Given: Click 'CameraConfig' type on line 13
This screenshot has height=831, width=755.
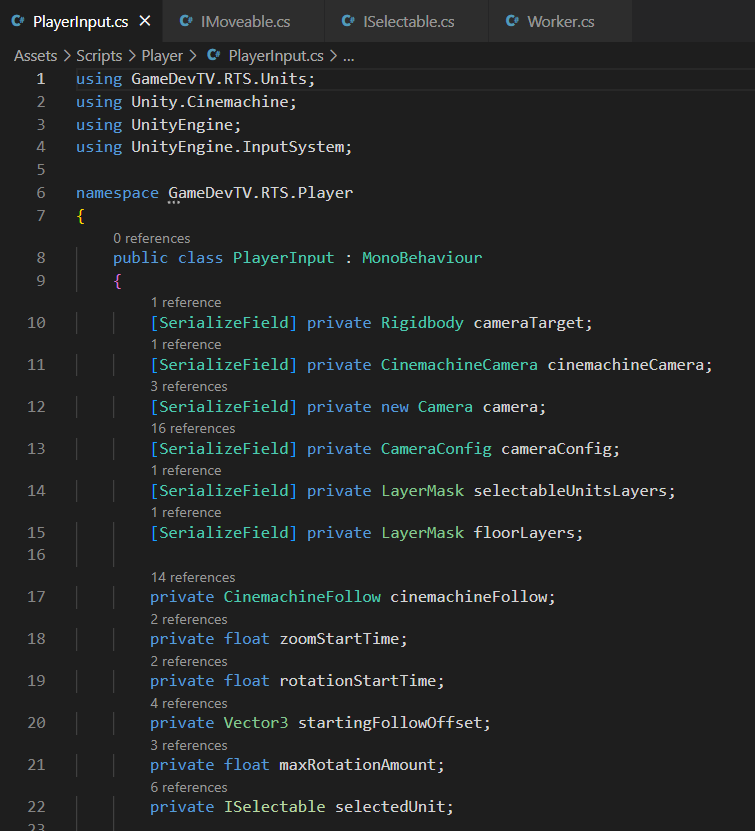Looking at the screenshot, I should pyautogui.click(x=436, y=449).
